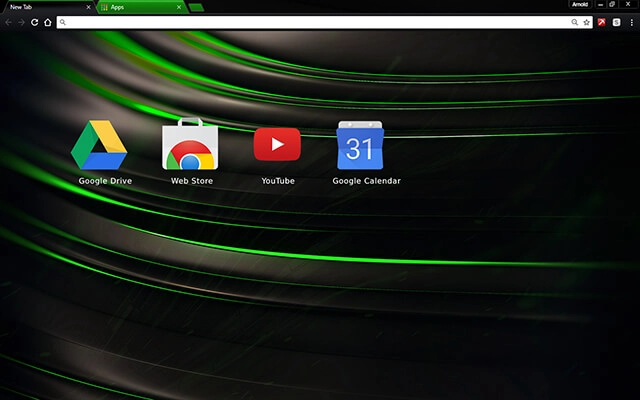Navigate forward one page
The height and width of the screenshot is (400, 640).
21,22
